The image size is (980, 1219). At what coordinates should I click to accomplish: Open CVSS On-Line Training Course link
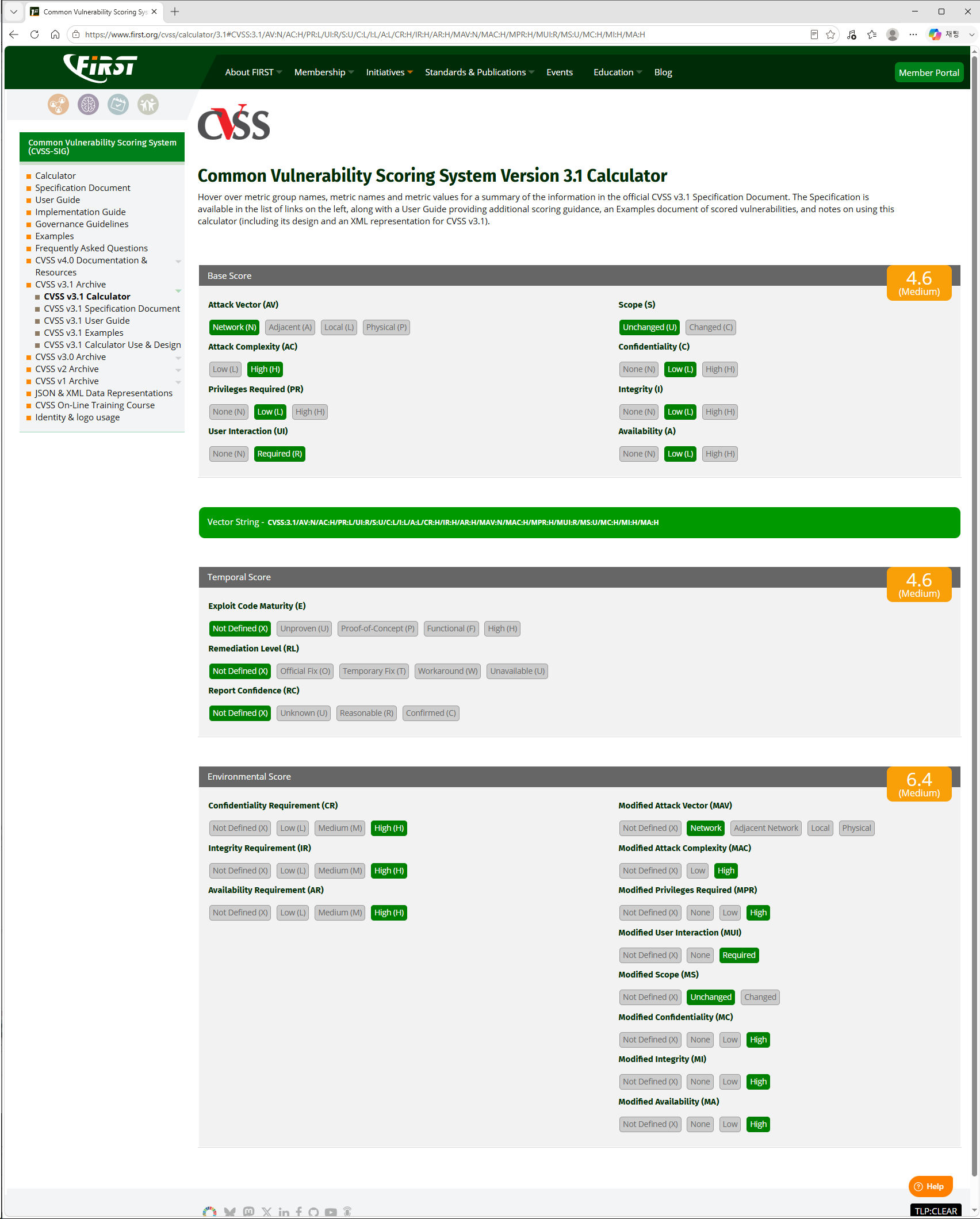tap(95, 405)
